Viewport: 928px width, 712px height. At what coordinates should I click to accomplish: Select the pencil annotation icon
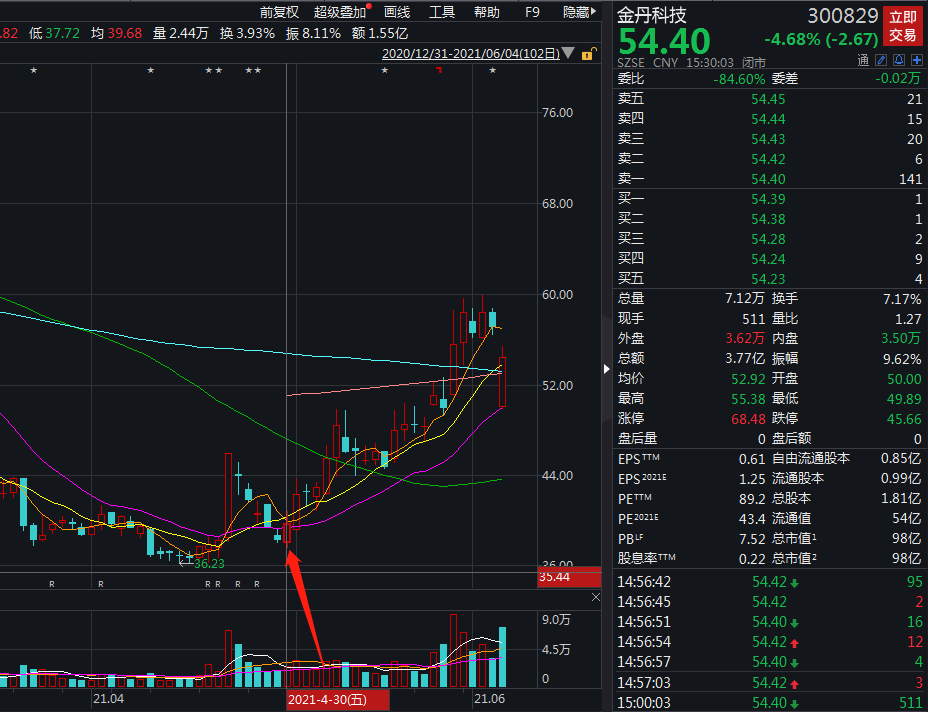tap(881, 60)
